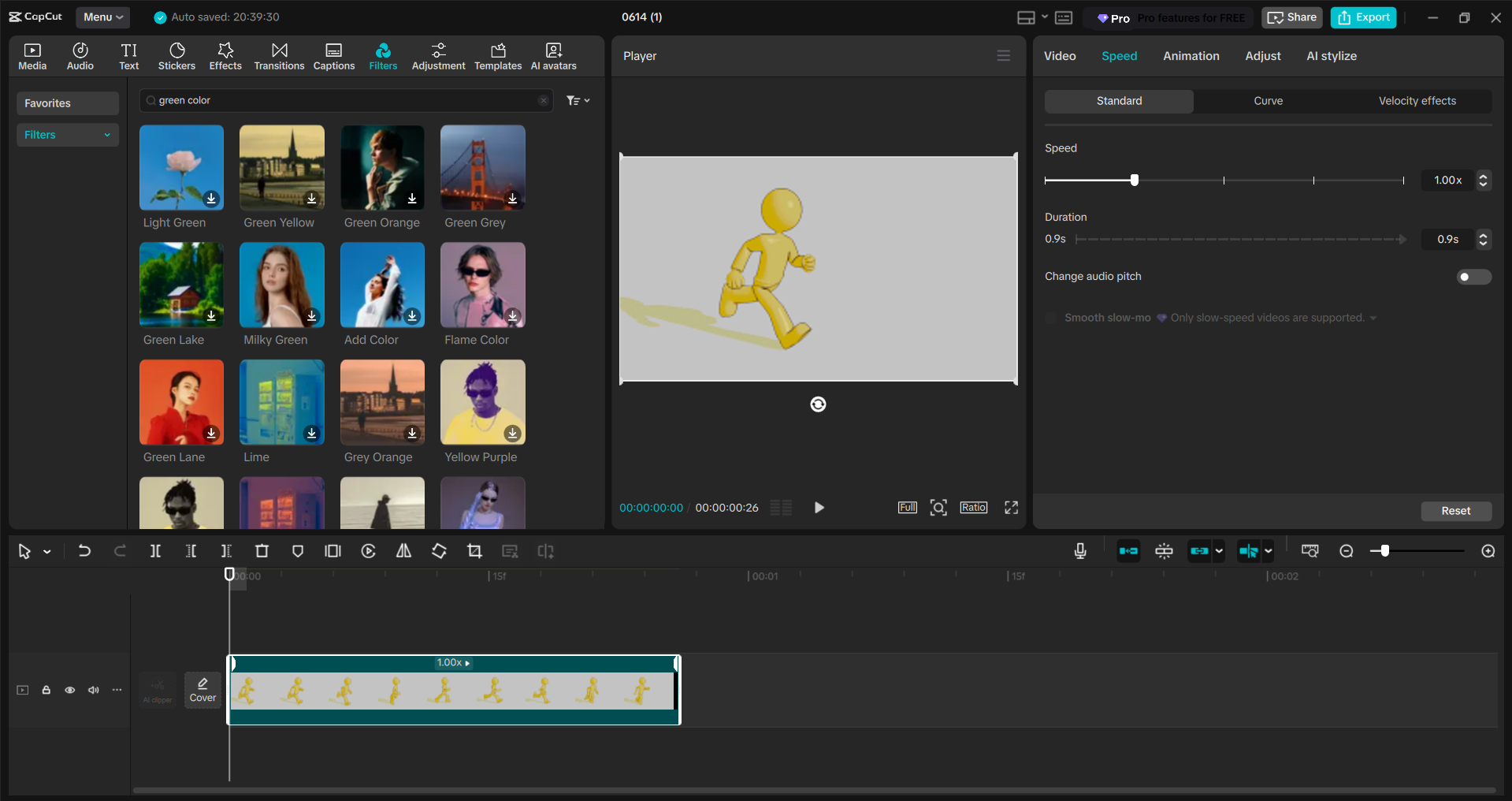The height and width of the screenshot is (801, 1512).
Task: Select the Mirror tool in the timeline toolbar
Action: tap(403, 550)
